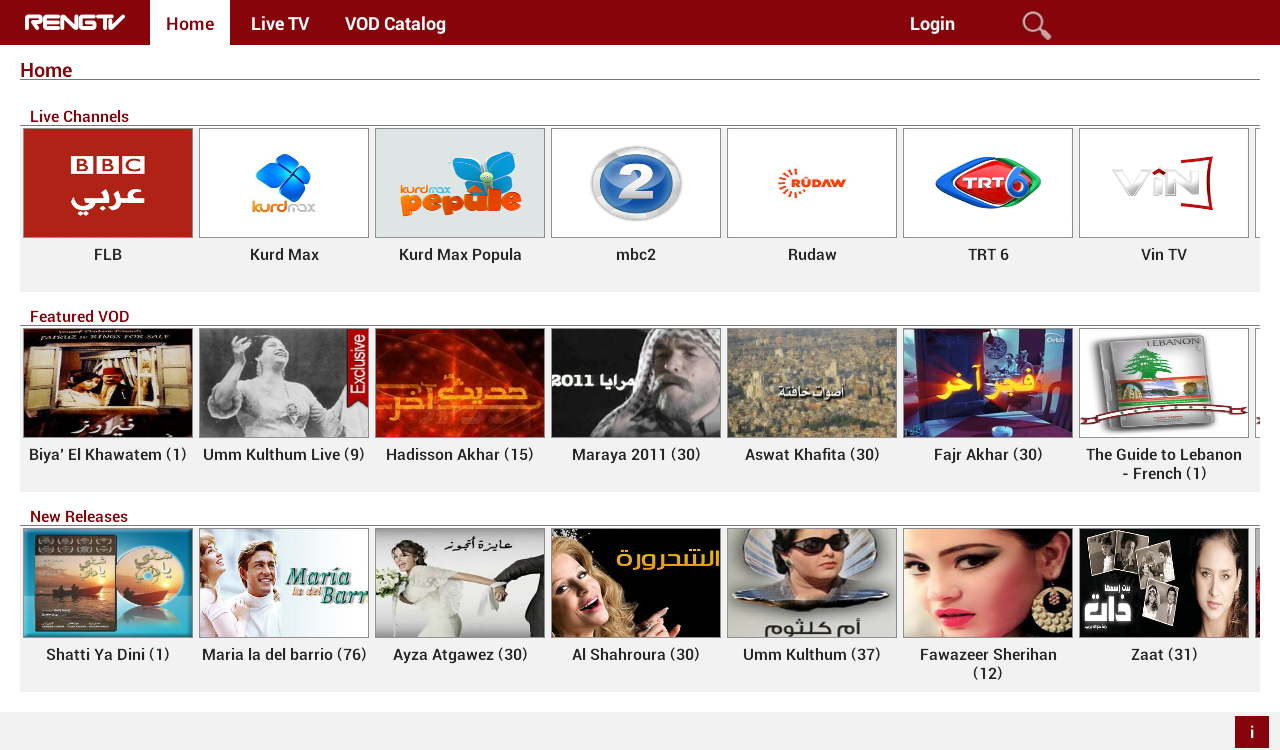Click the Login link
1280x750 pixels.
[932, 23]
